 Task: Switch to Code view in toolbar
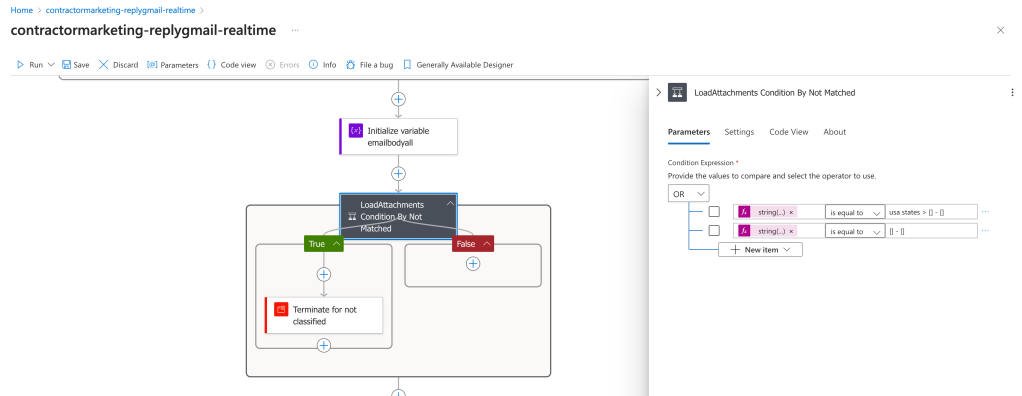tap(231, 64)
